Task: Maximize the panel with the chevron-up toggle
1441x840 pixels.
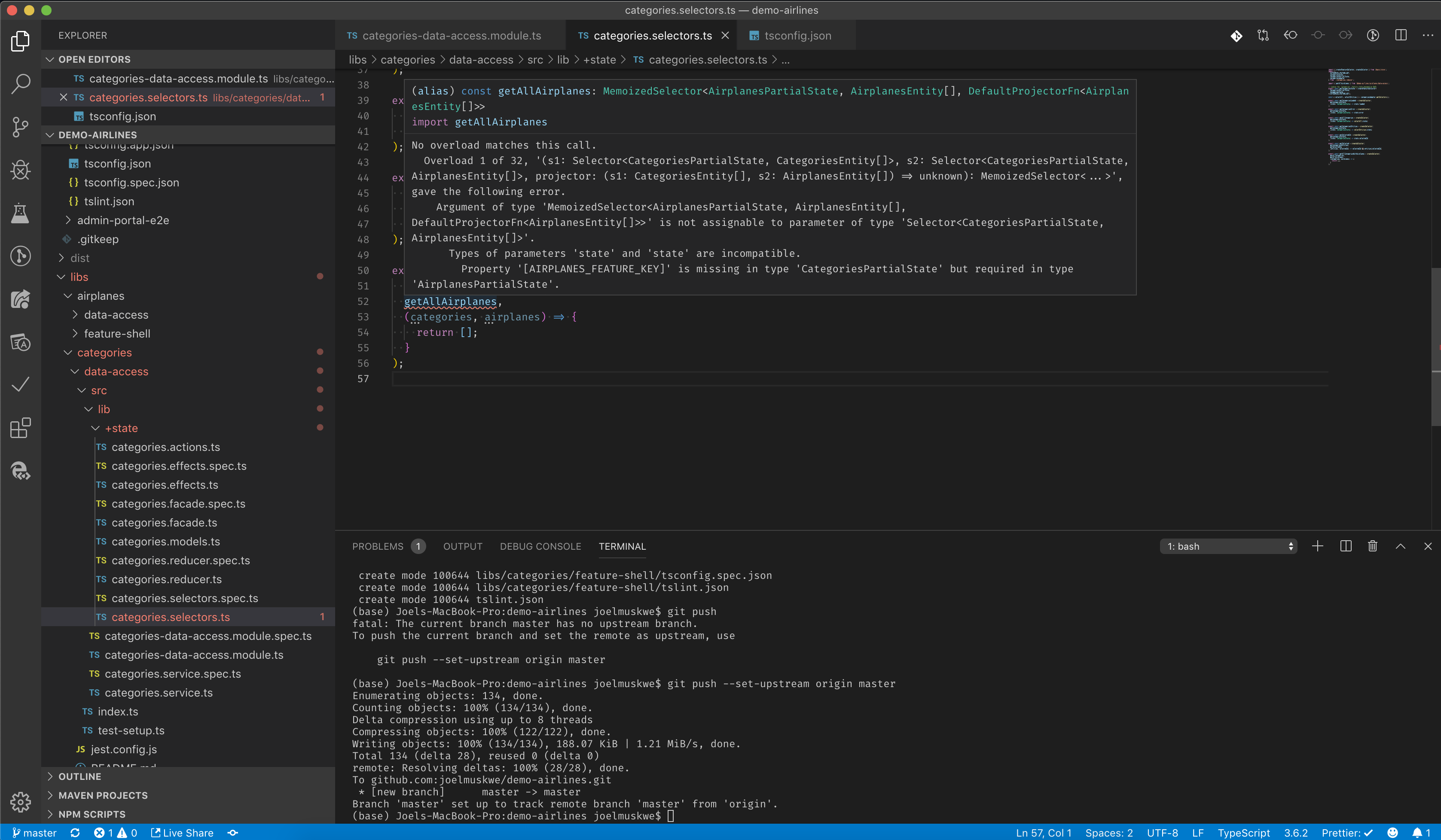Action: [1401, 546]
